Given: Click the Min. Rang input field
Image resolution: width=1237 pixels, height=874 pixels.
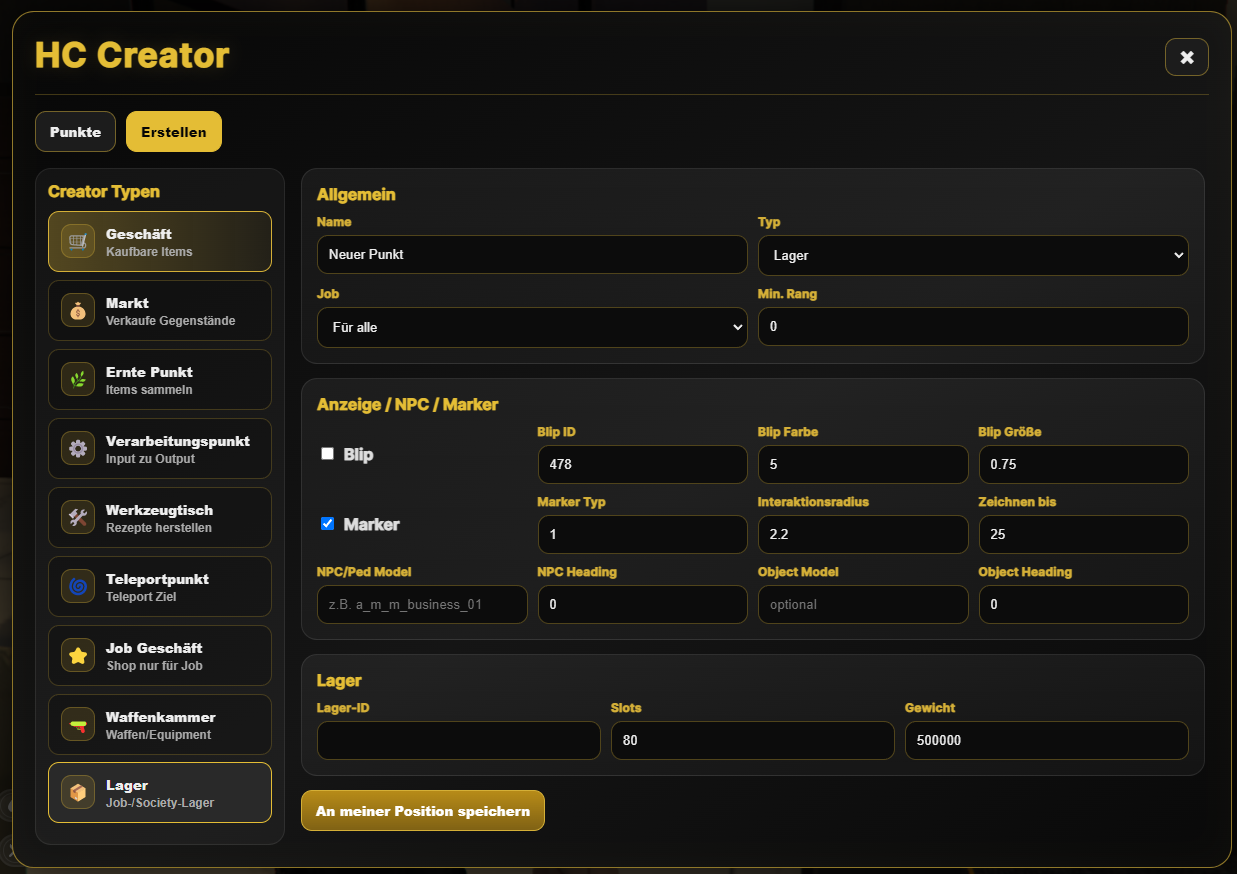Looking at the screenshot, I should click(973, 327).
